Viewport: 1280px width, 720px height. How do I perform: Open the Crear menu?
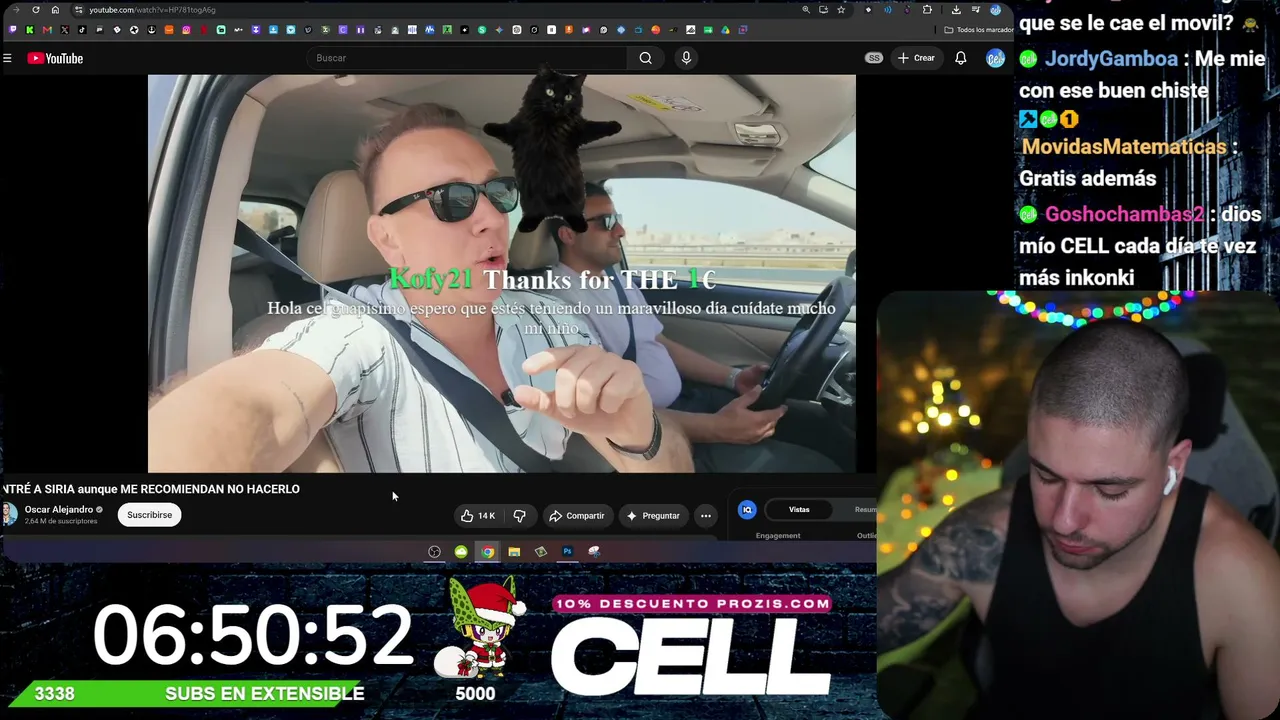(916, 58)
